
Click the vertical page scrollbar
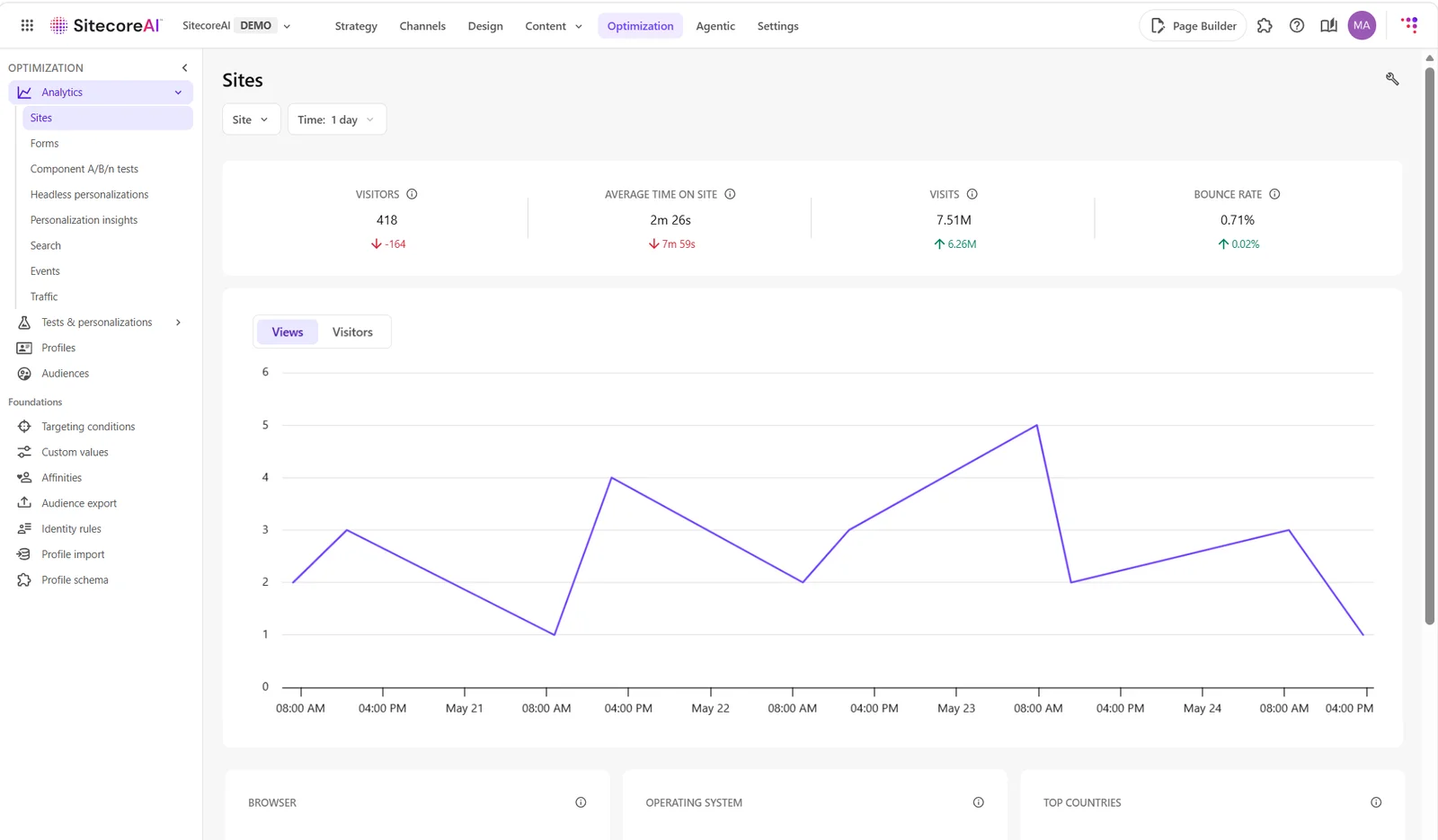(x=1429, y=346)
